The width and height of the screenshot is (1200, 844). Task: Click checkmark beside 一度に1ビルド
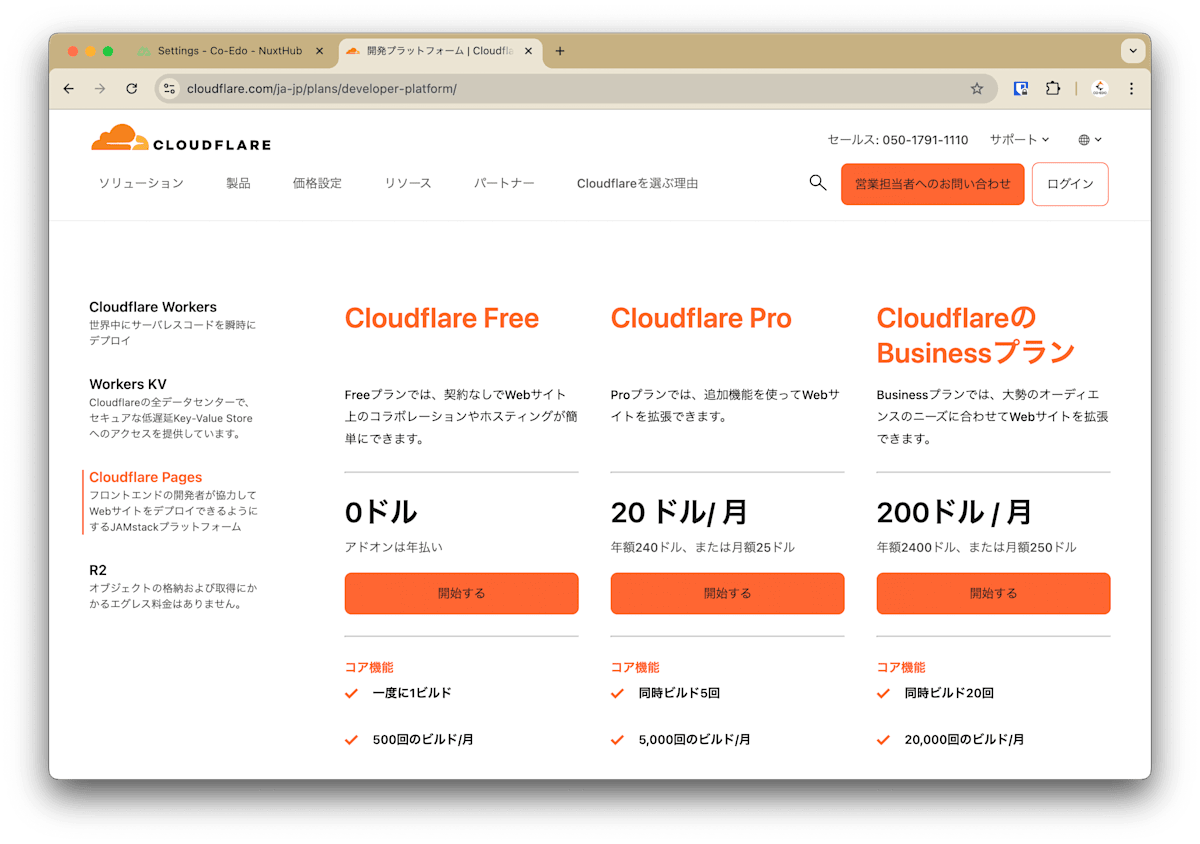(x=351, y=693)
